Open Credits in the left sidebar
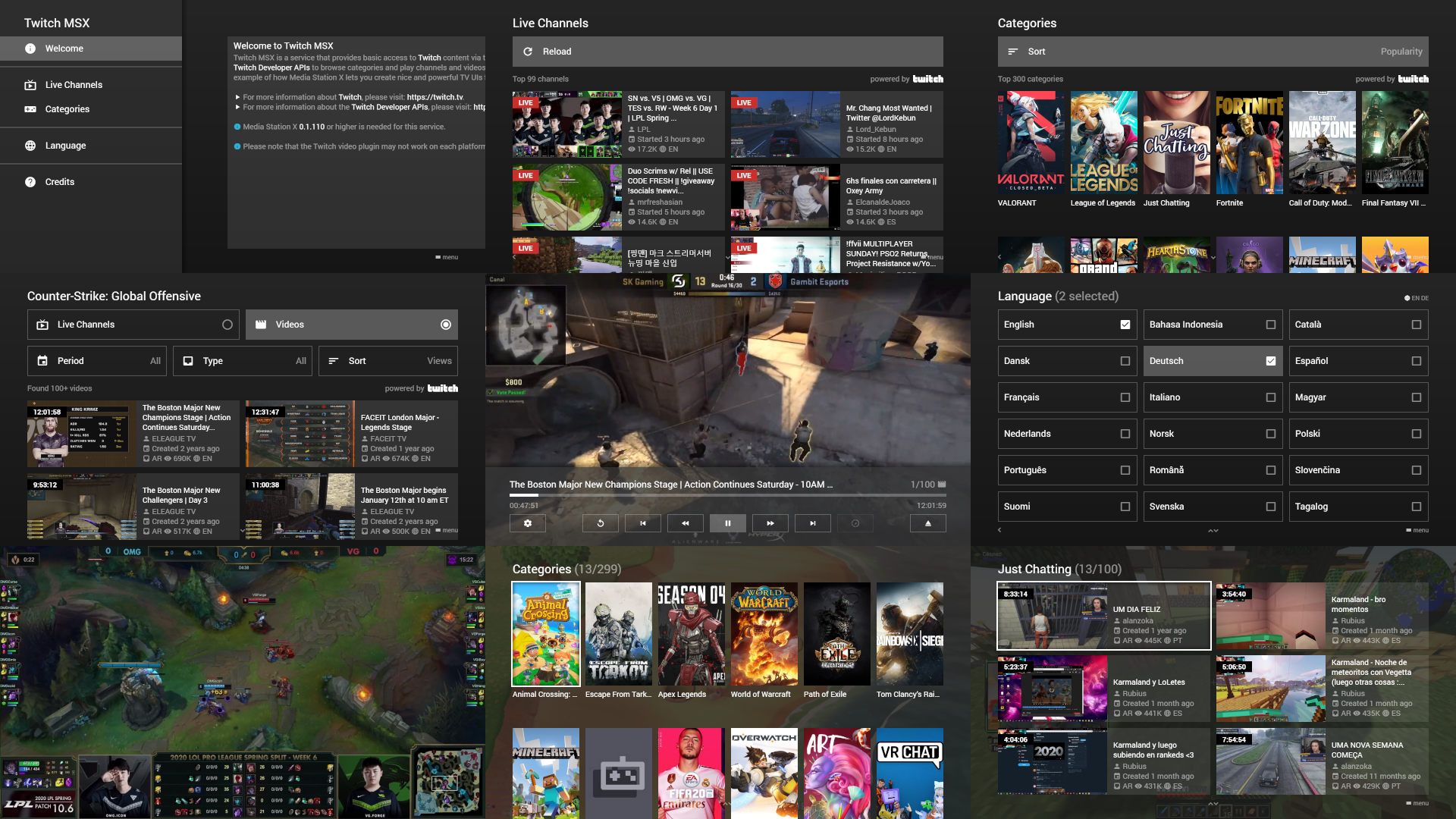The image size is (1456, 819). 60,182
